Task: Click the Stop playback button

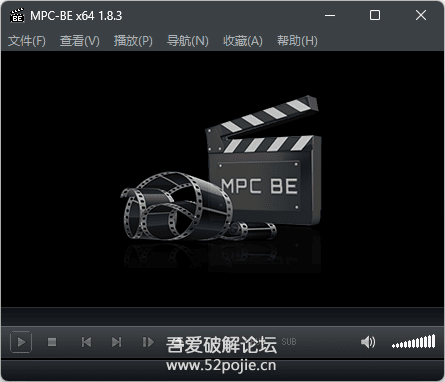Action: click(x=52, y=342)
